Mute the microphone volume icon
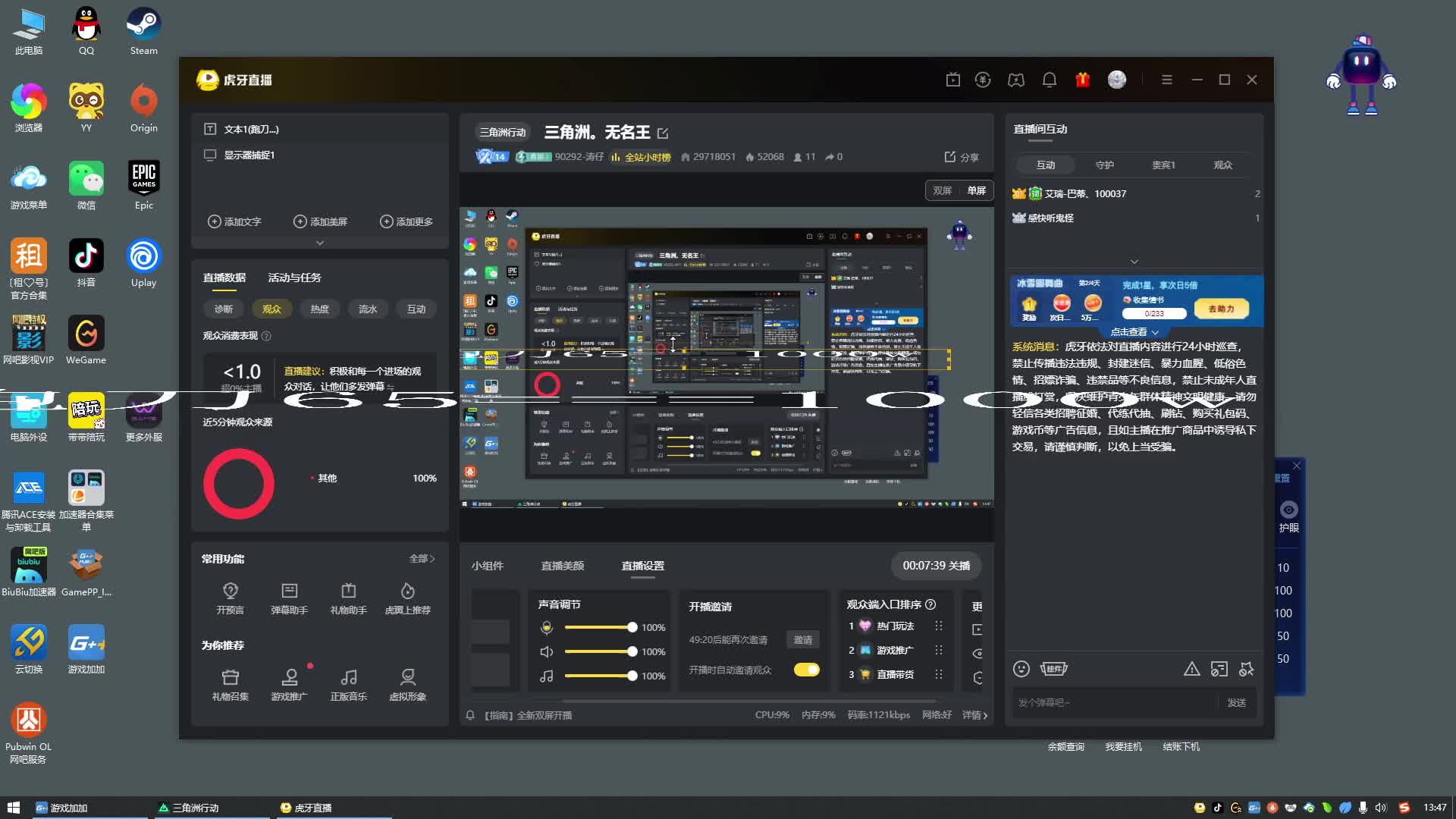This screenshot has width=1456, height=819. (546, 628)
